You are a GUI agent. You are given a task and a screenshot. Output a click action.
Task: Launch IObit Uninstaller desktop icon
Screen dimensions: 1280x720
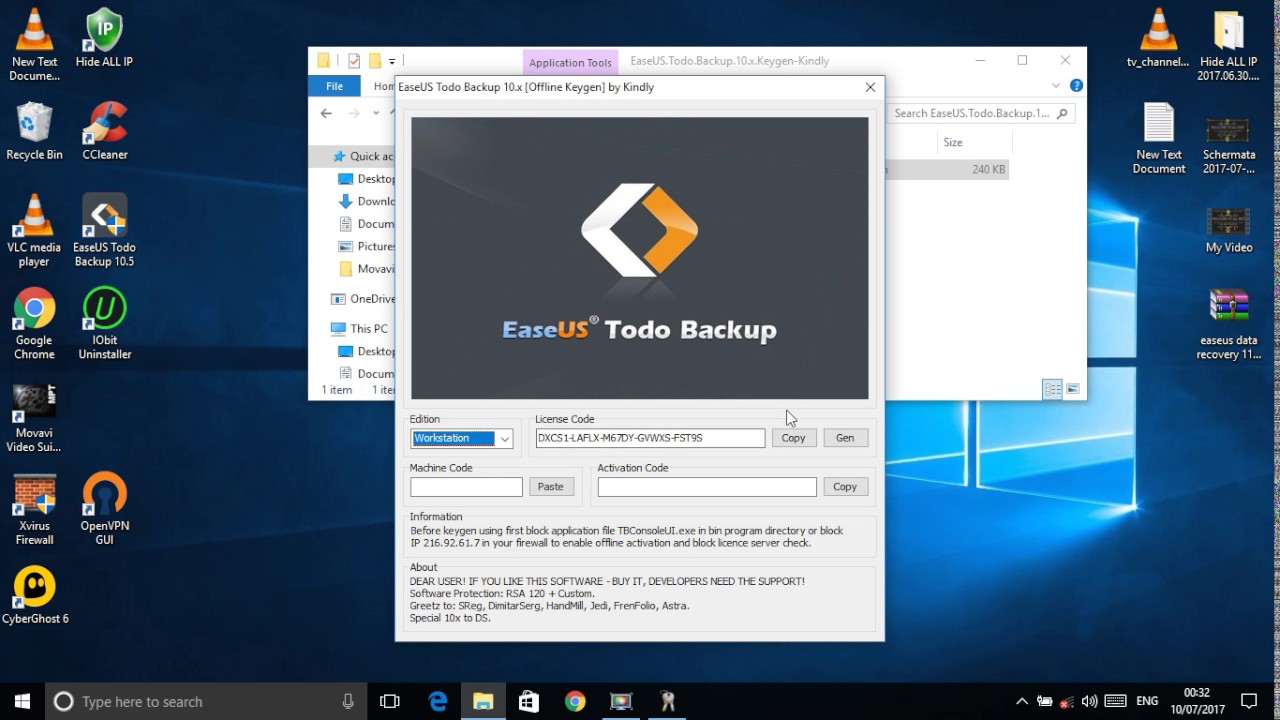coord(105,320)
